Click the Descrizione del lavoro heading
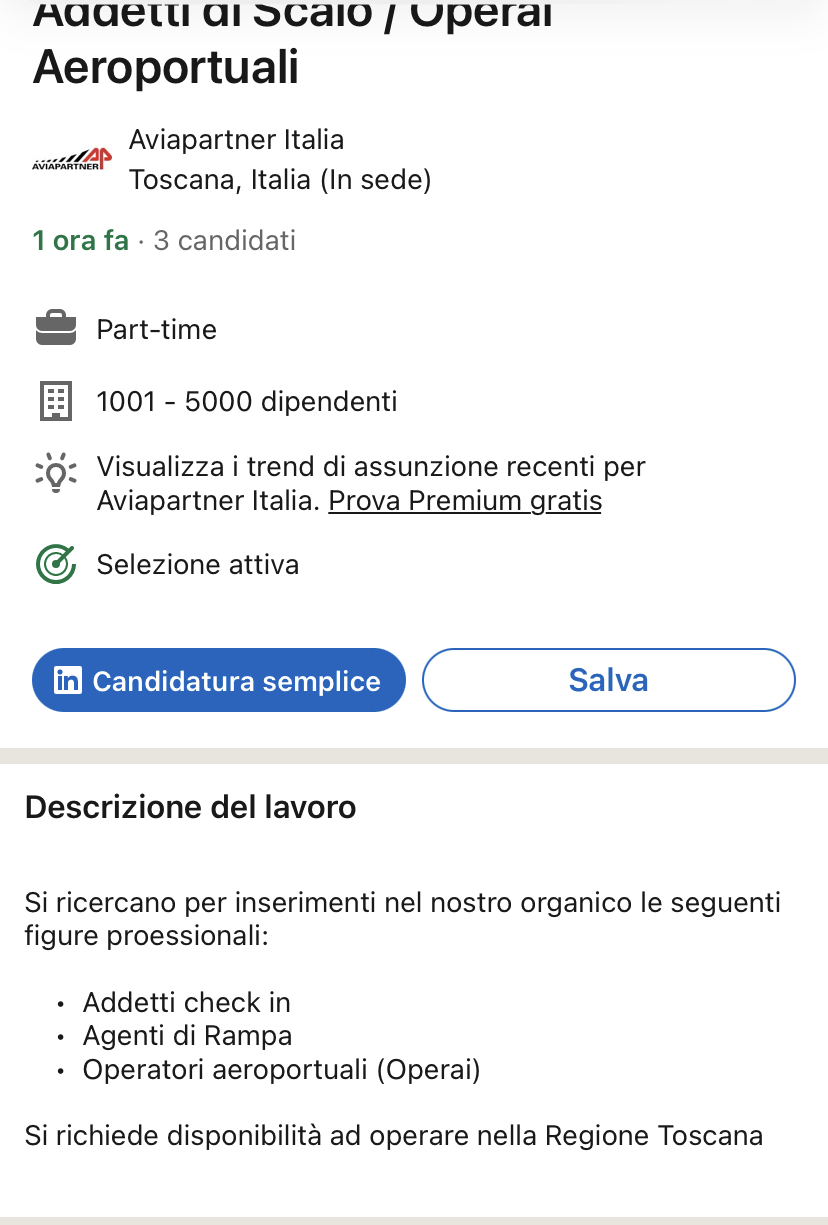Screen dimensions: 828x1225 tap(190, 807)
